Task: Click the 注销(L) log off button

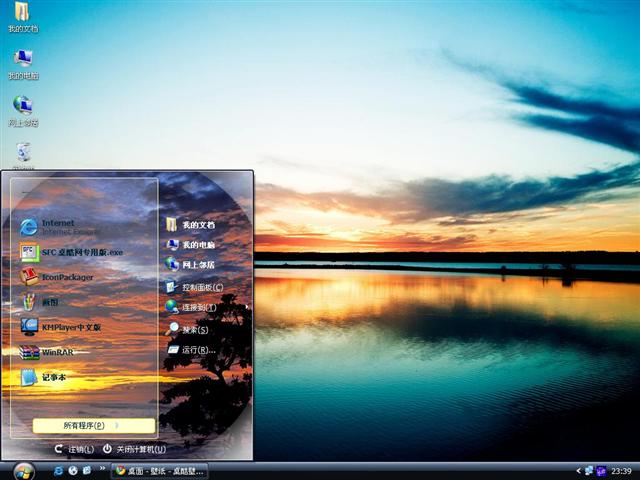Action: point(75,449)
